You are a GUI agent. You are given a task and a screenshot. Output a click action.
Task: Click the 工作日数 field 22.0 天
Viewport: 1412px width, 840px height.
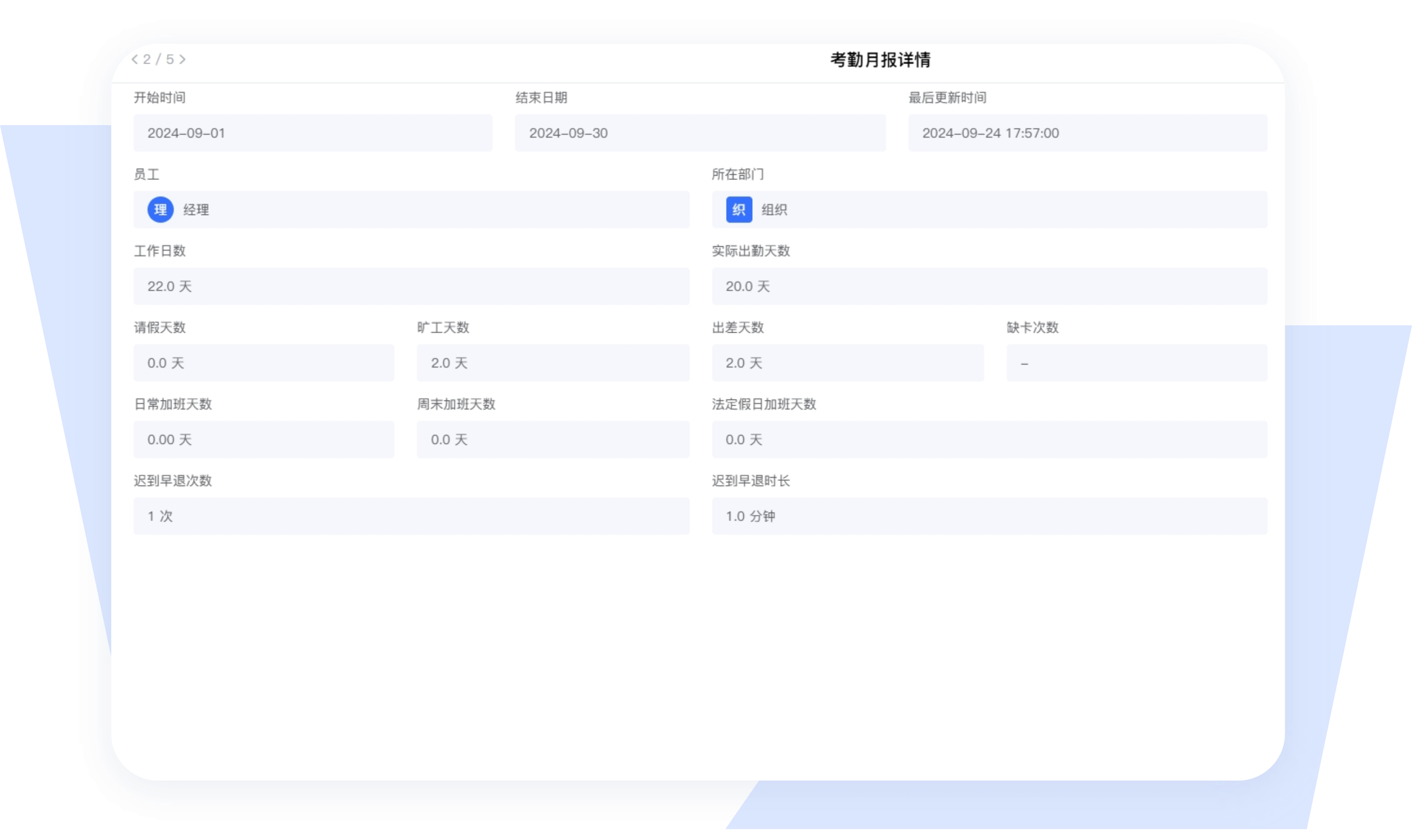point(412,286)
